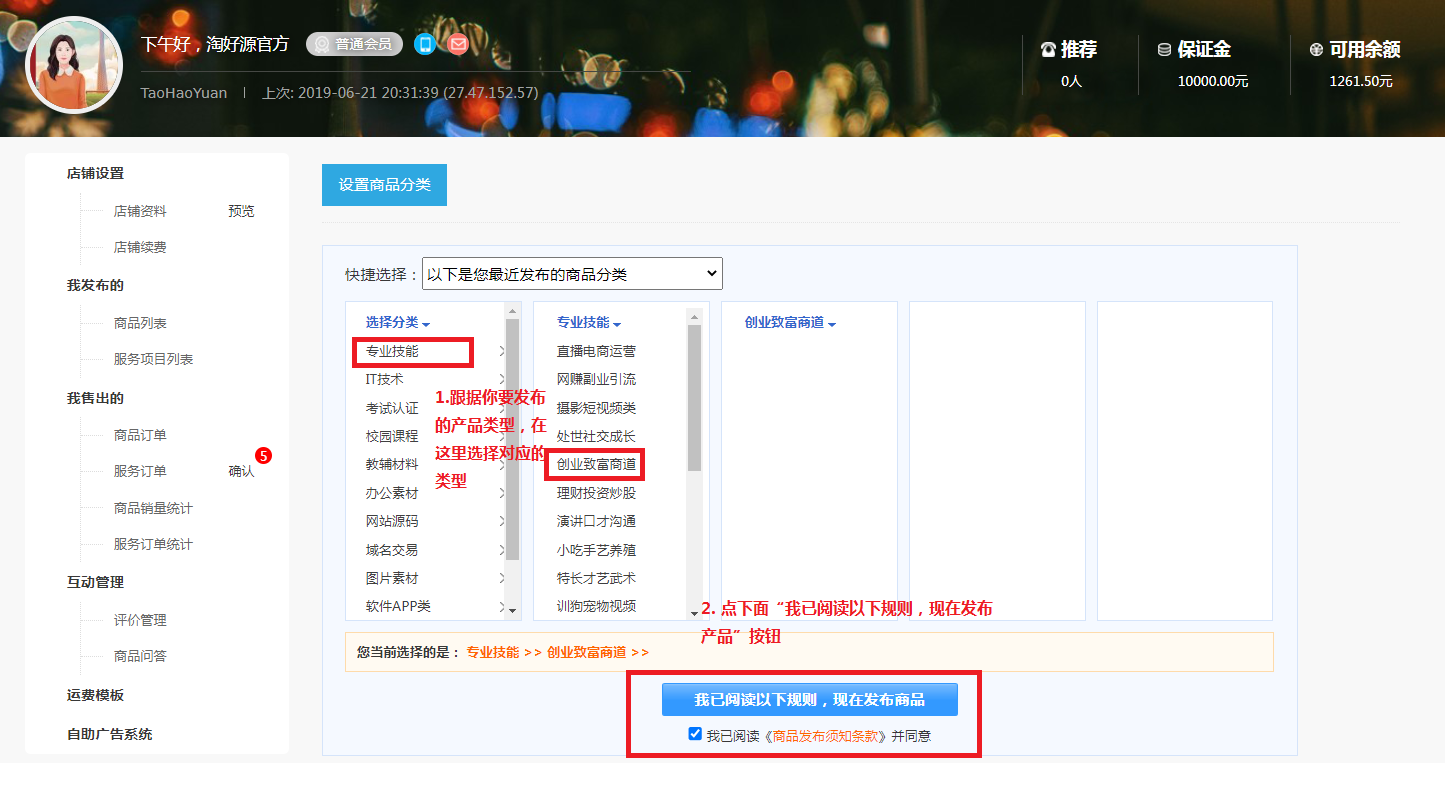
Task: Open the user avatar profile picture
Action: point(74,65)
